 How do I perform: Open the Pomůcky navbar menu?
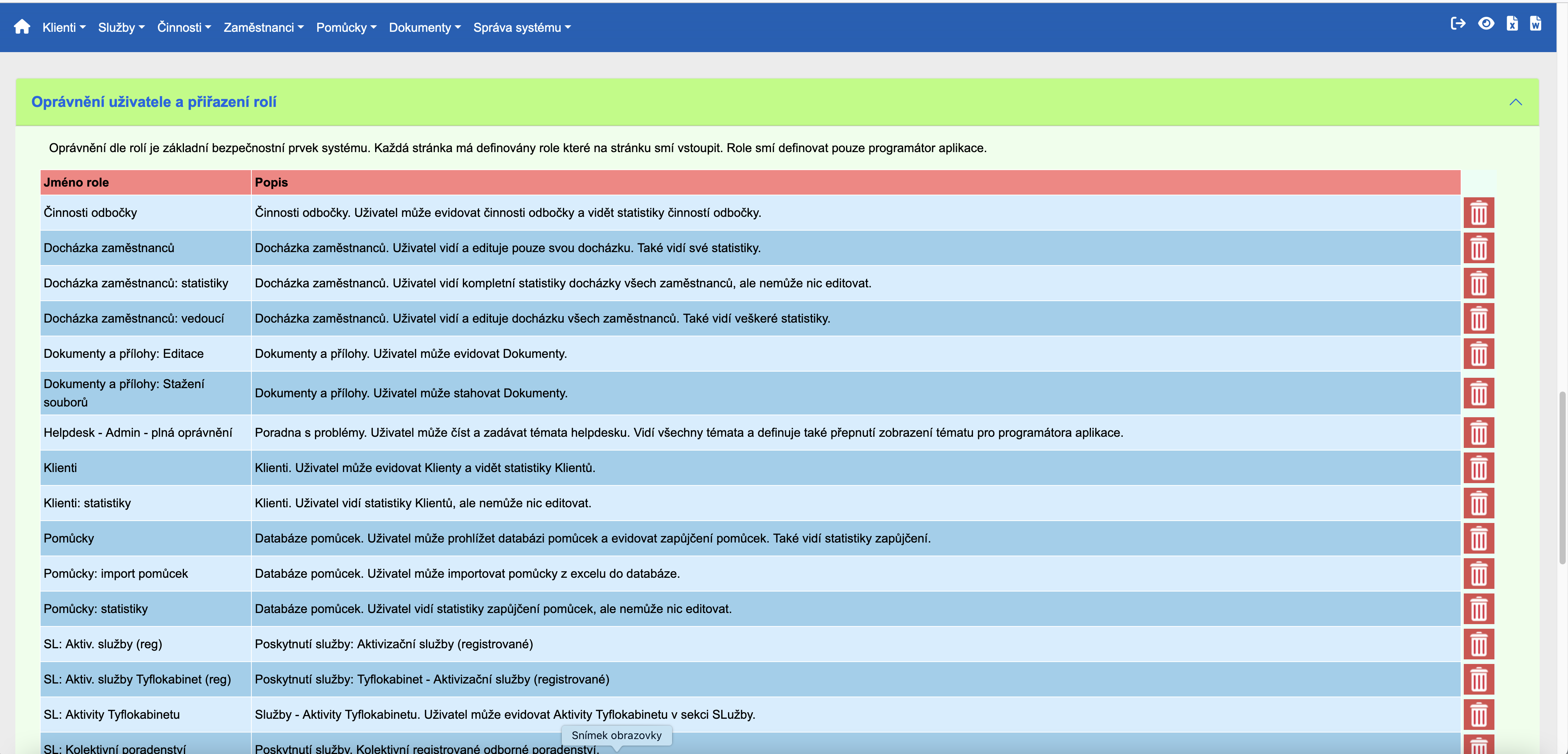[x=346, y=27]
